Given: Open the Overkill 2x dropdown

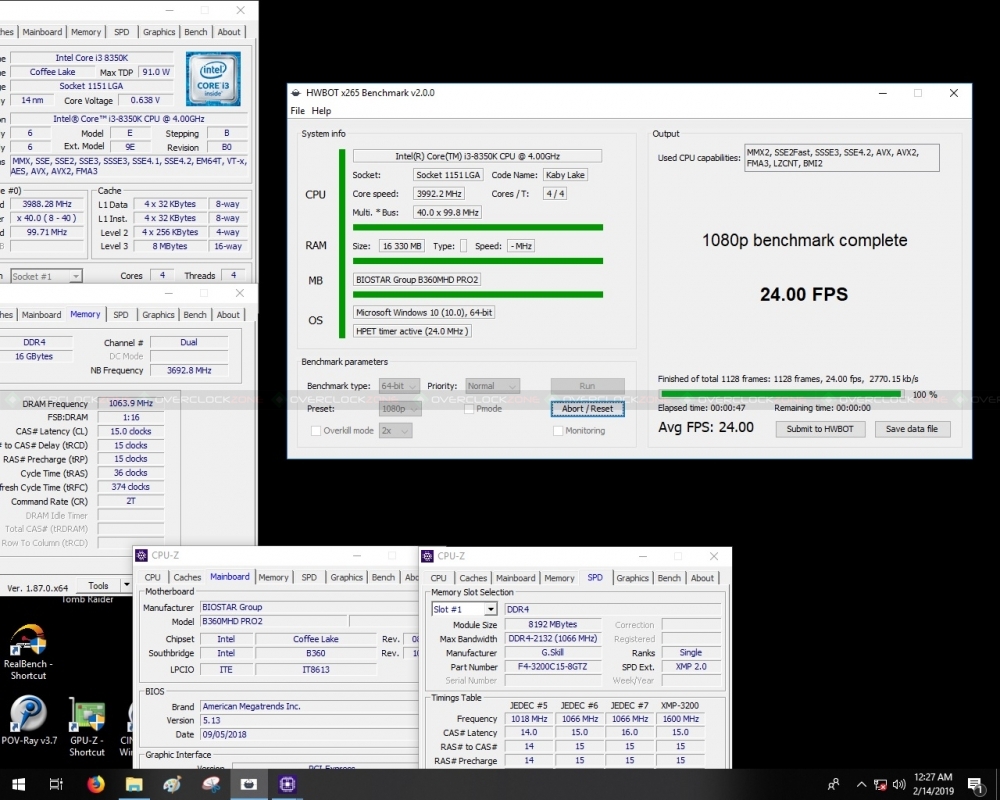Looking at the screenshot, I should pos(395,431).
